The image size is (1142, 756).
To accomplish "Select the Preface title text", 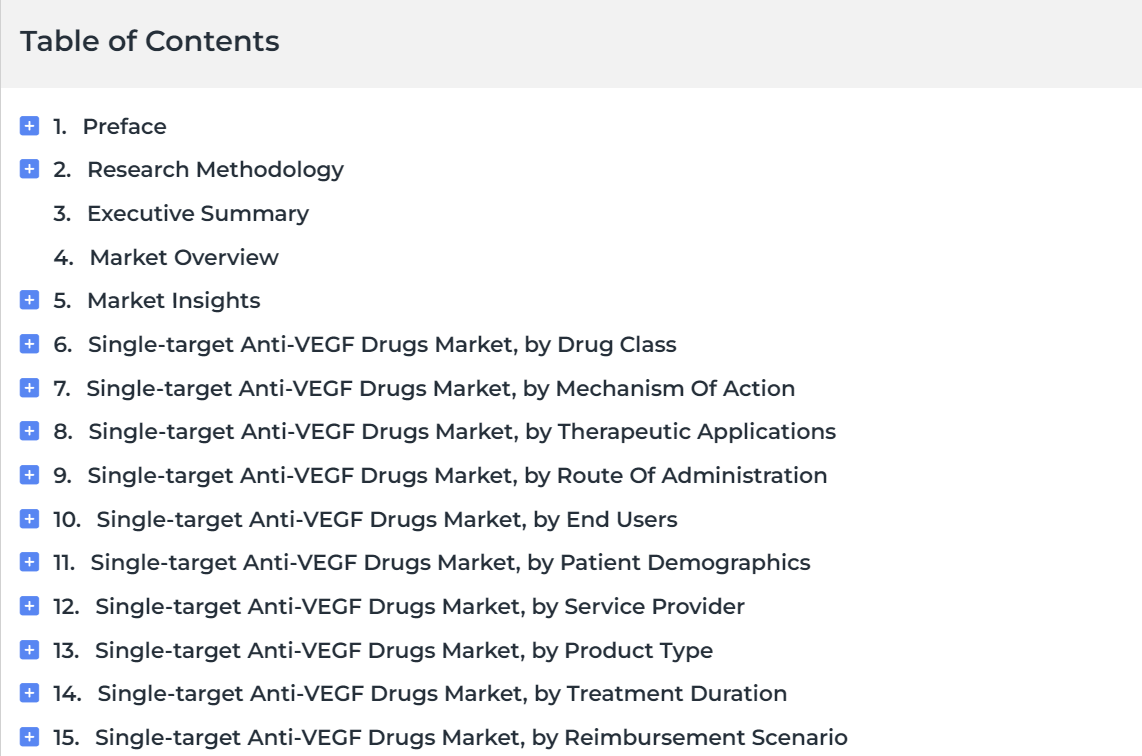I will pos(125,126).
